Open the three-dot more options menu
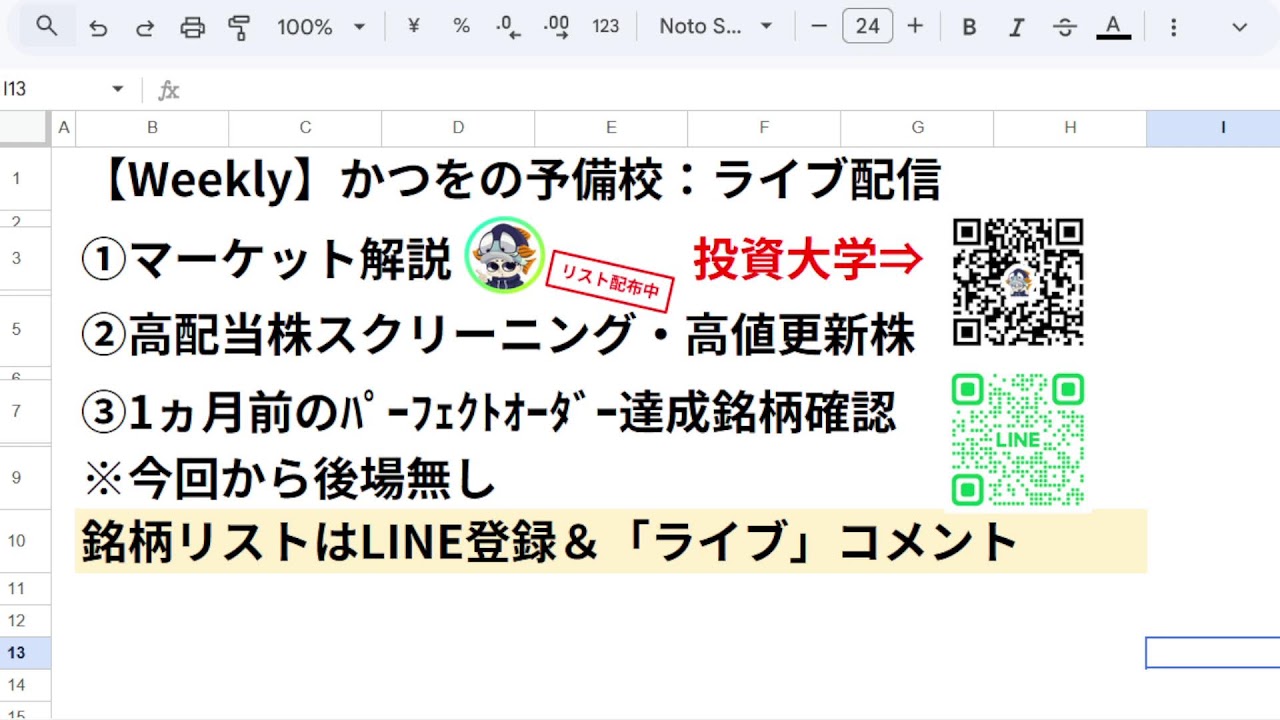 click(x=1174, y=27)
